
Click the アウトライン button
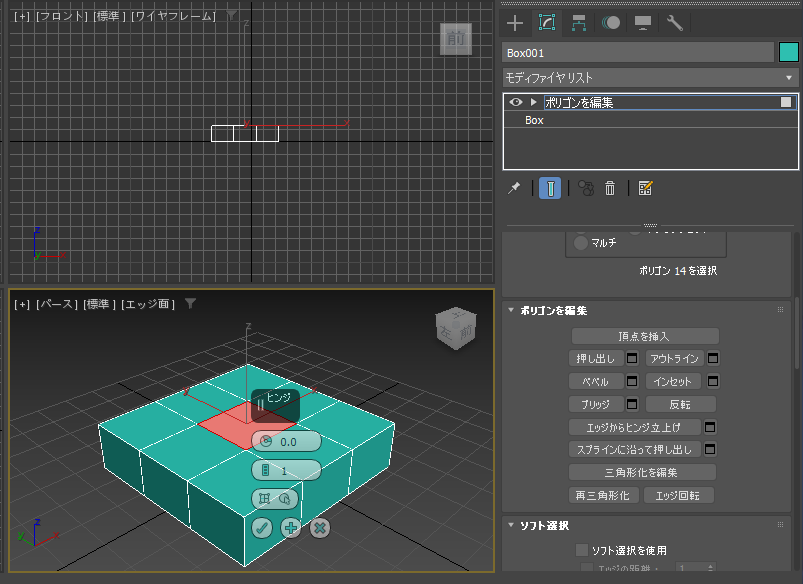click(x=674, y=359)
